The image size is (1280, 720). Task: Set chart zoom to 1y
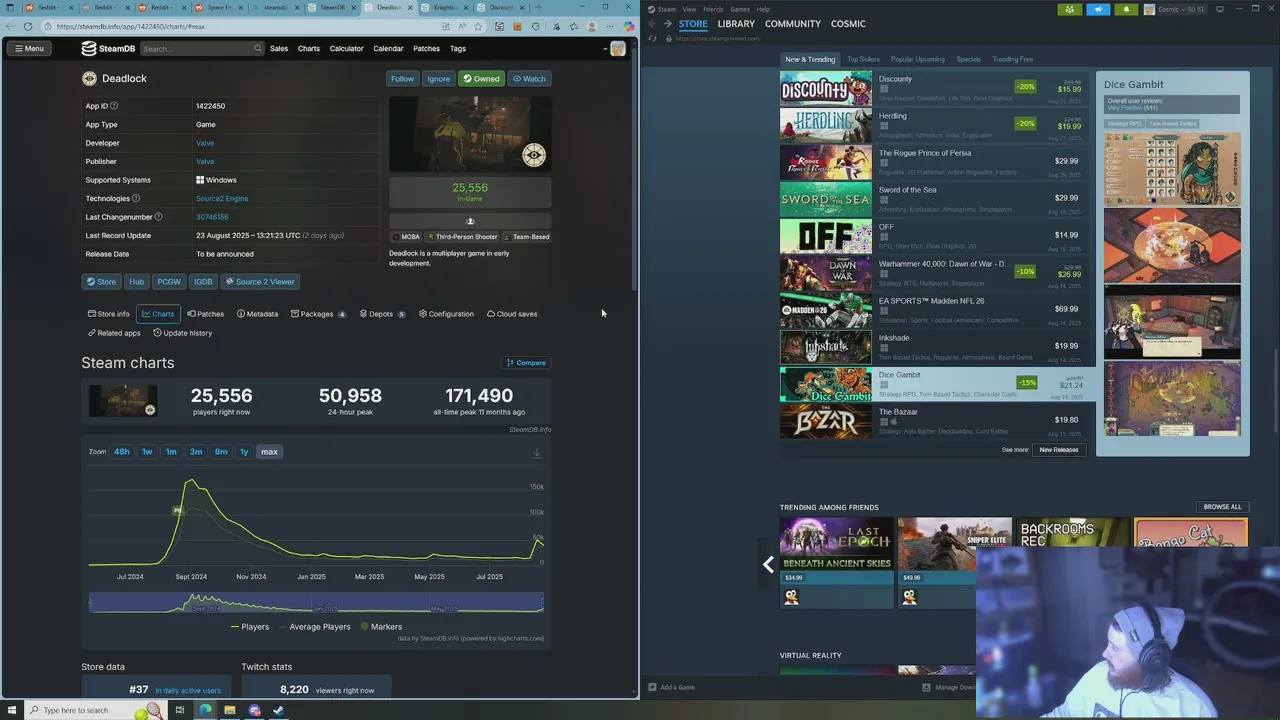click(x=243, y=452)
